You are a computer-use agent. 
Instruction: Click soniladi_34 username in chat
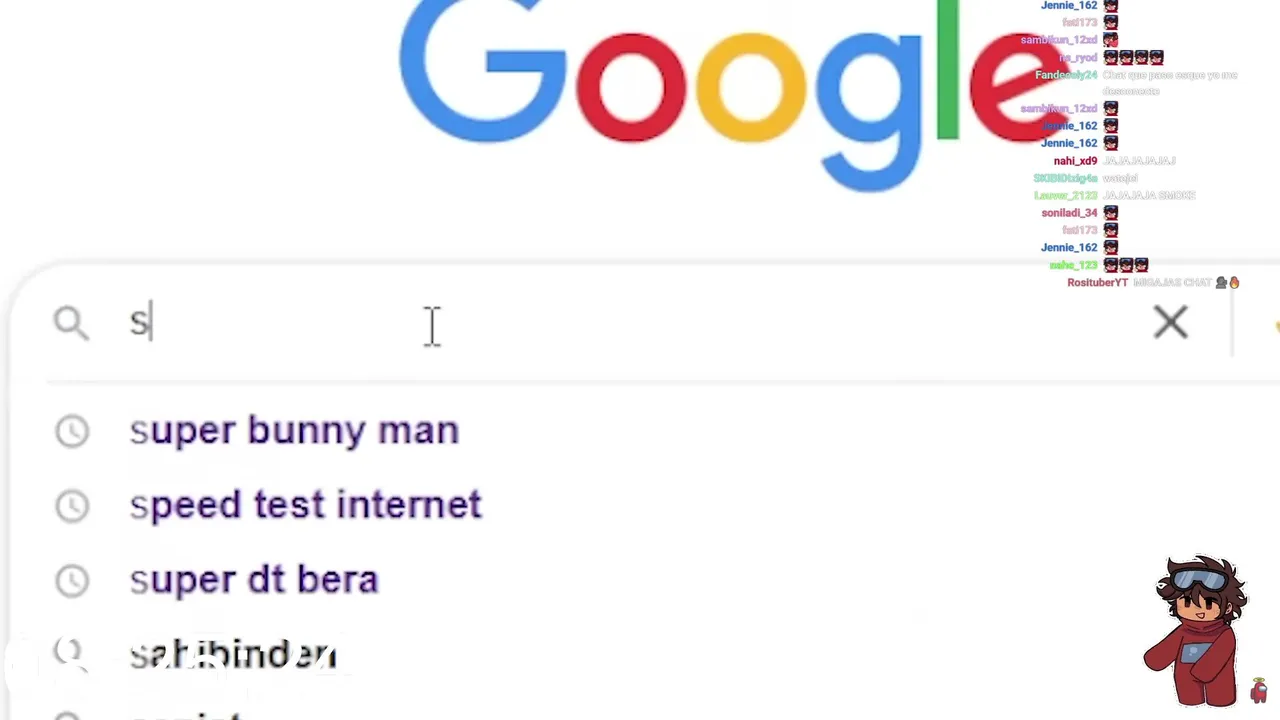1069,213
